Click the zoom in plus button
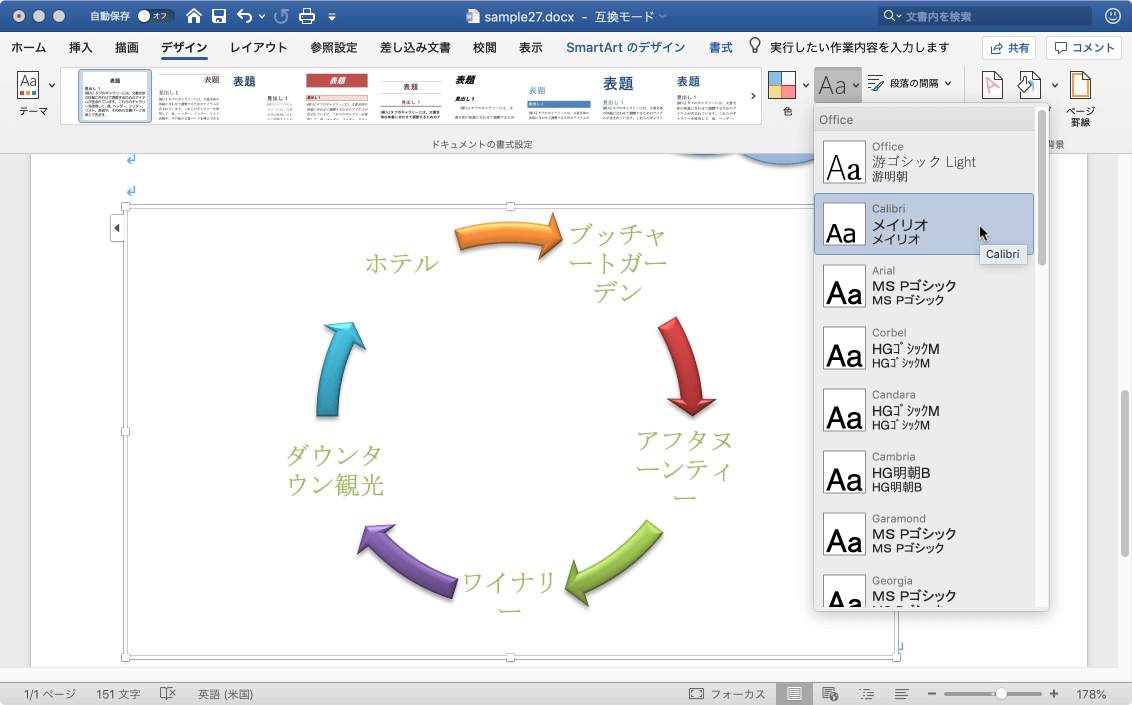The height and width of the screenshot is (705, 1132). click(x=1054, y=693)
